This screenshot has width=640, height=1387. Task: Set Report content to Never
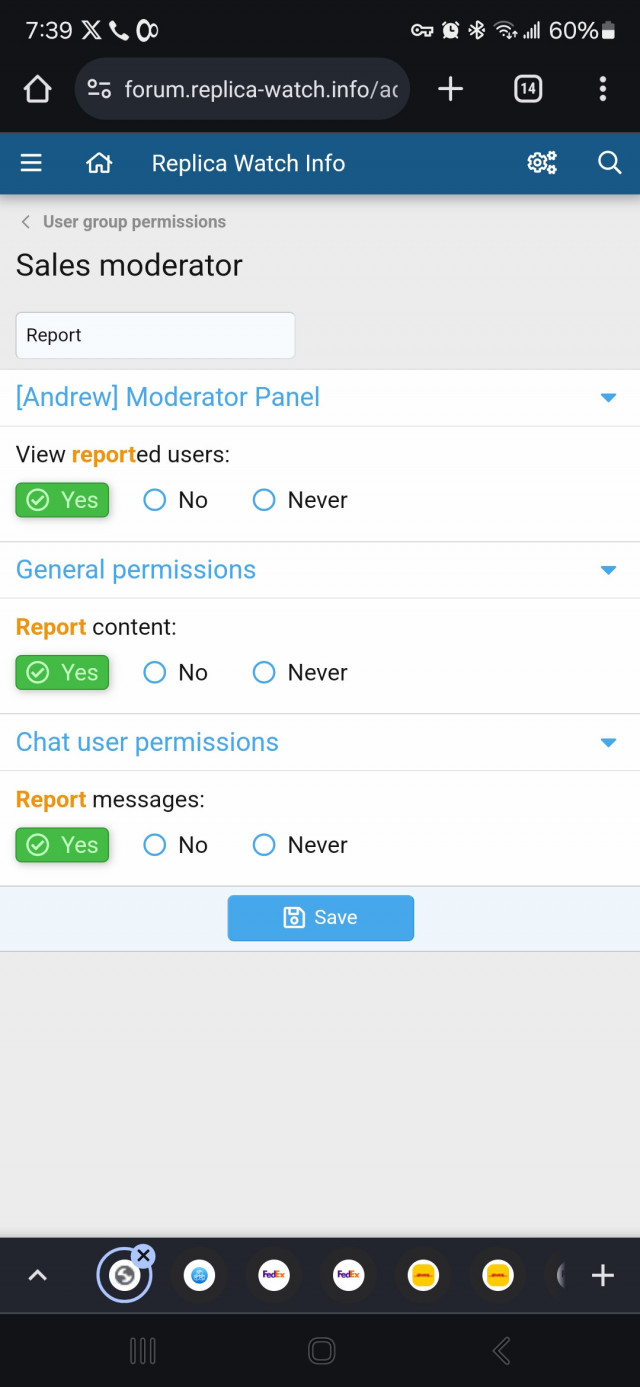pos(264,673)
